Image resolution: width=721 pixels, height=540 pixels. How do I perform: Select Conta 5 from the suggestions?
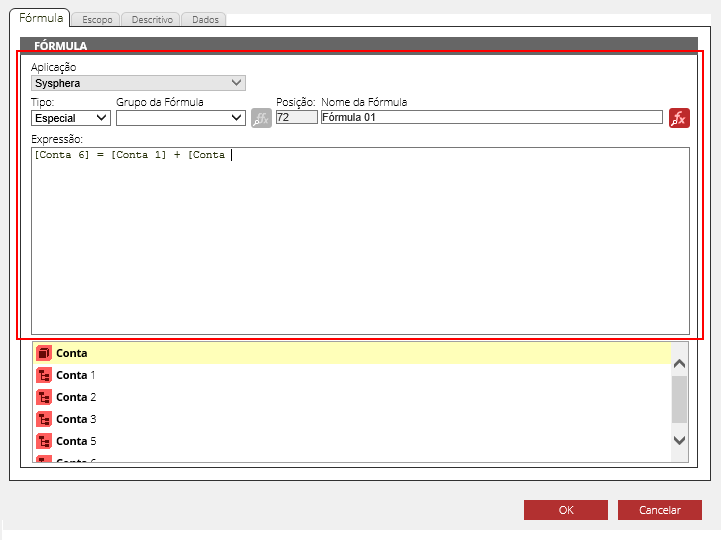pyautogui.click(x=352, y=442)
